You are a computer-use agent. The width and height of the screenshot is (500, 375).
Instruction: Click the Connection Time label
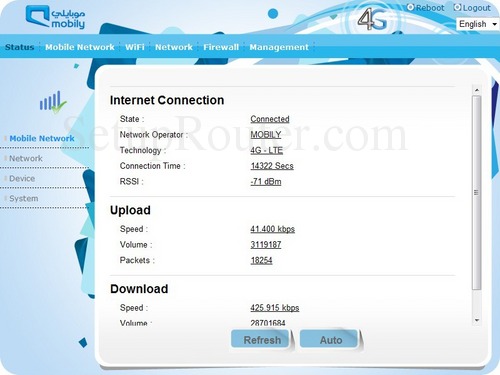152,166
